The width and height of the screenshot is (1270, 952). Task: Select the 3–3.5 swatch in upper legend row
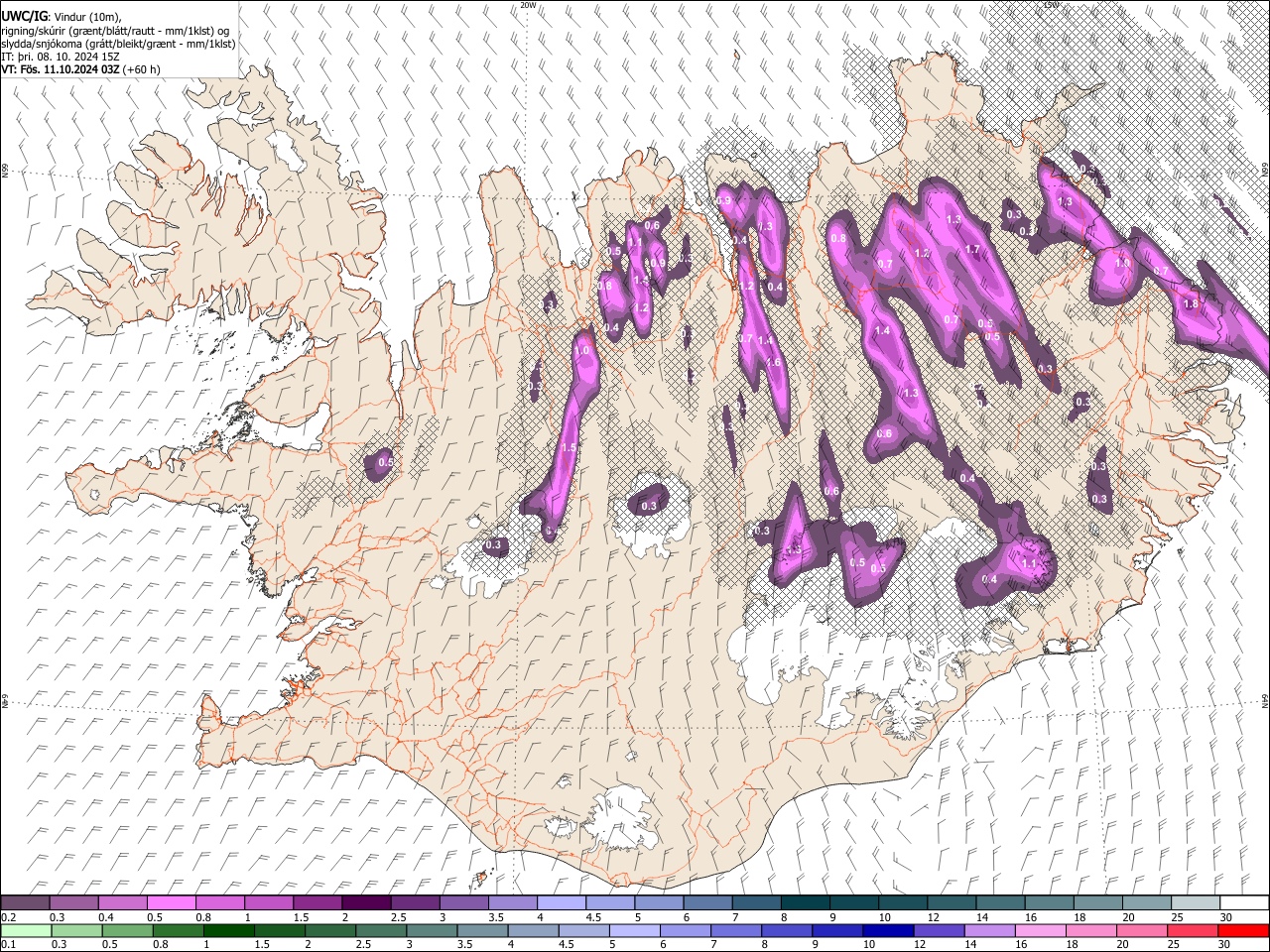tap(464, 902)
